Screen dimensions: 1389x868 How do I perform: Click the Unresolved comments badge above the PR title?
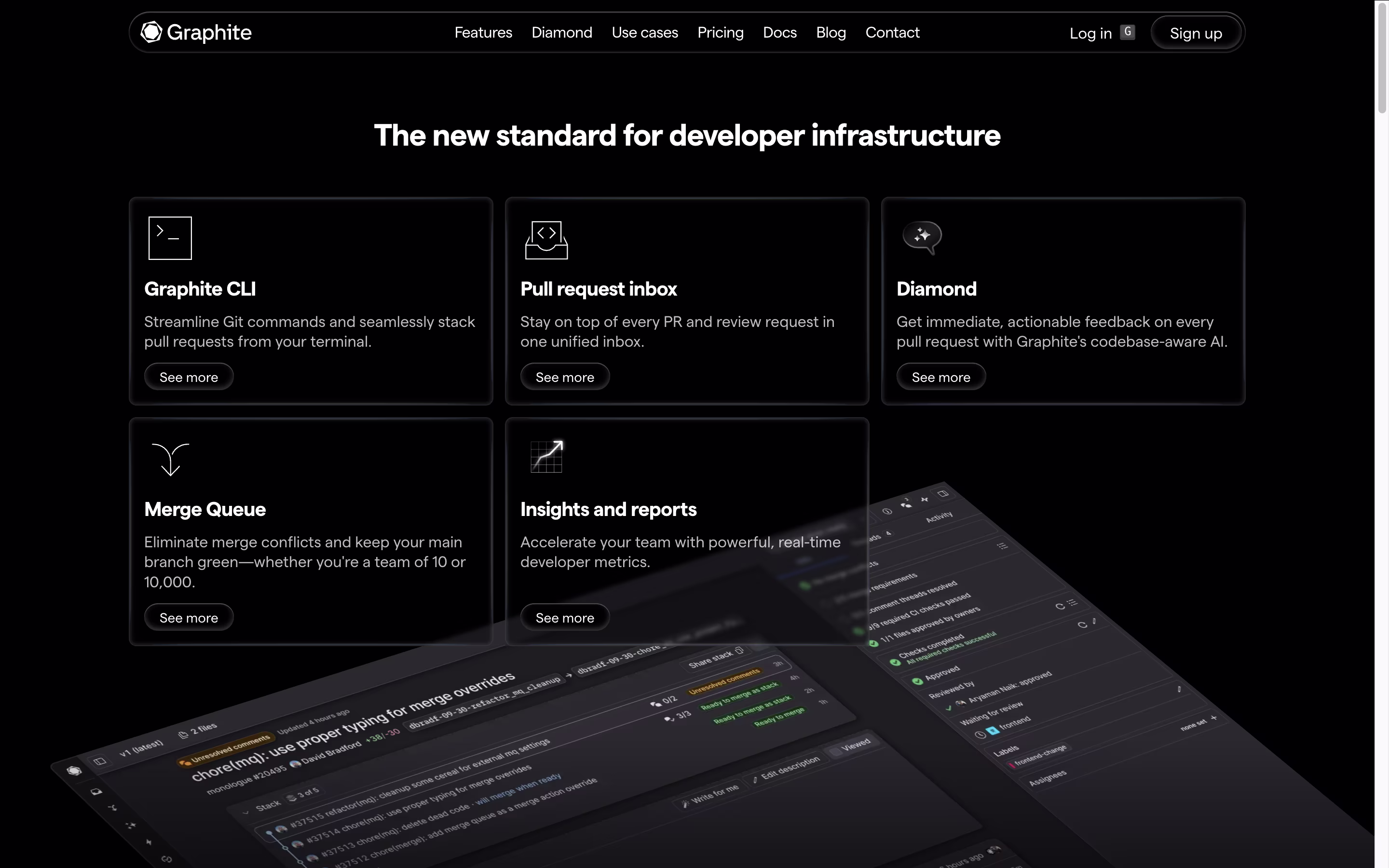225,750
